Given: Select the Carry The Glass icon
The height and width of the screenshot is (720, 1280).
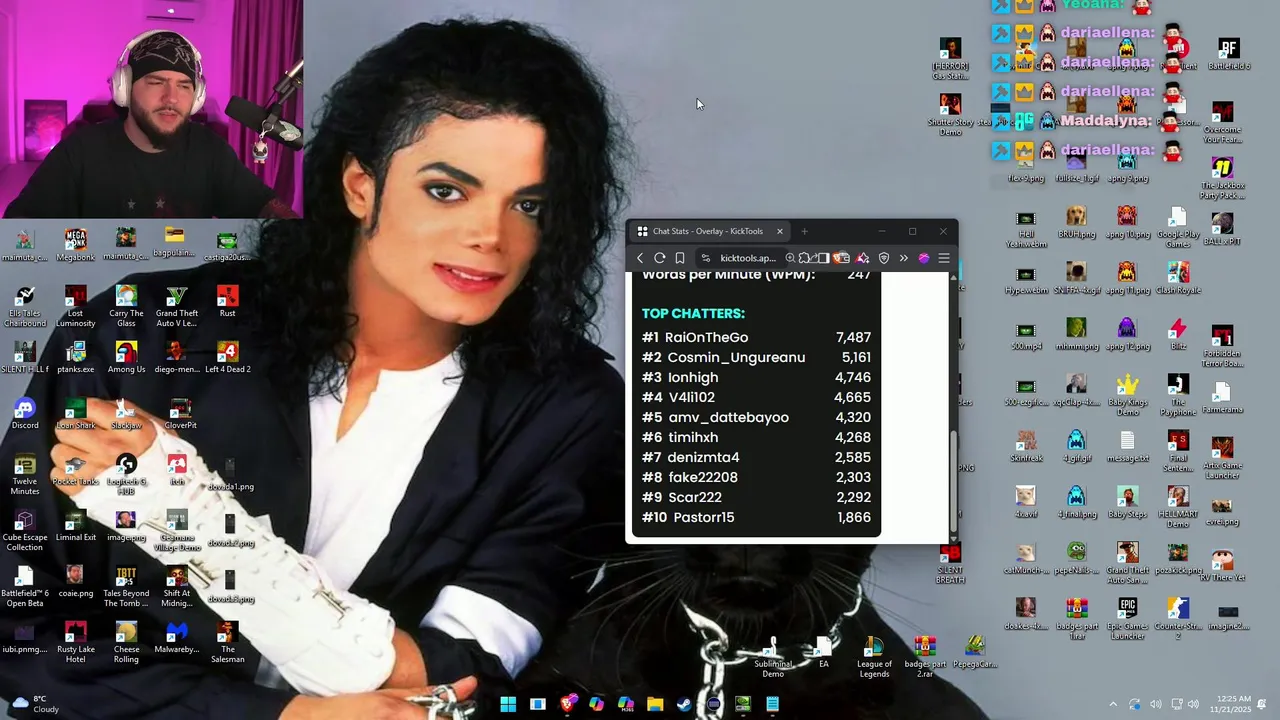Looking at the screenshot, I should point(126,306).
